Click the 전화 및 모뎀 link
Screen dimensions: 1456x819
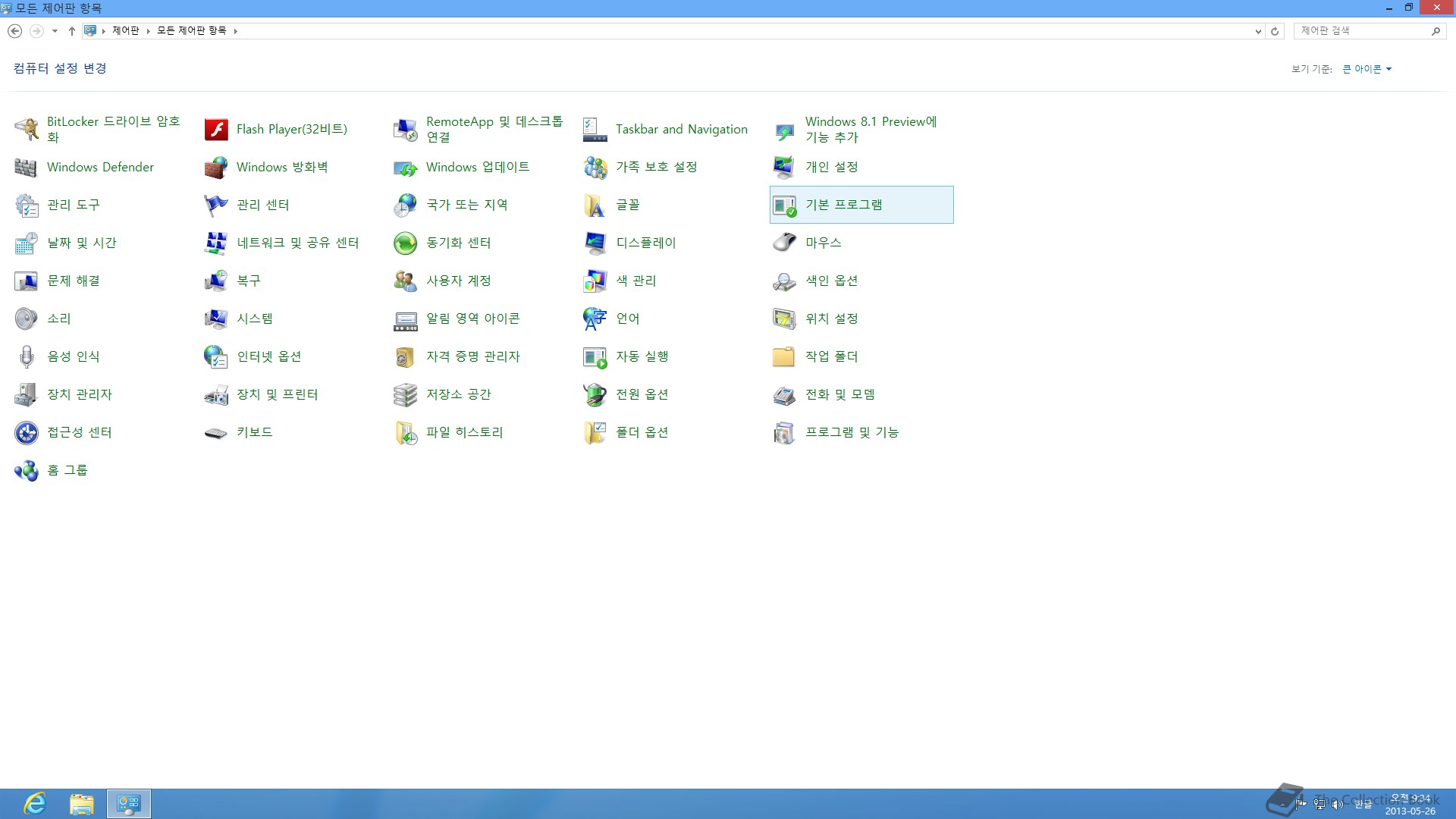(840, 394)
